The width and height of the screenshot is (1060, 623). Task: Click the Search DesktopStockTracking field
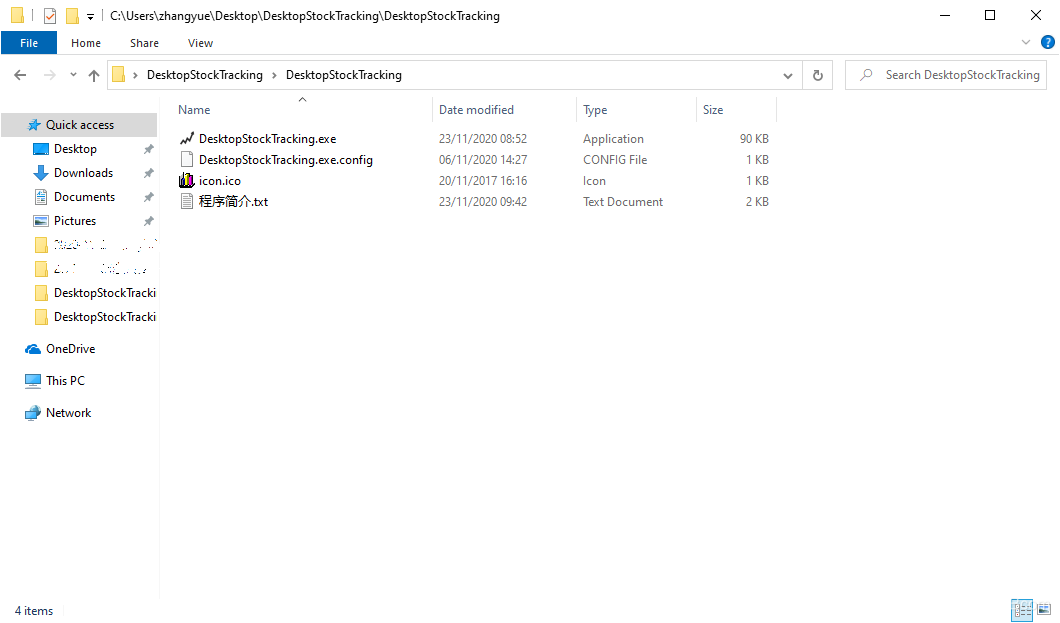click(x=946, y=75)
